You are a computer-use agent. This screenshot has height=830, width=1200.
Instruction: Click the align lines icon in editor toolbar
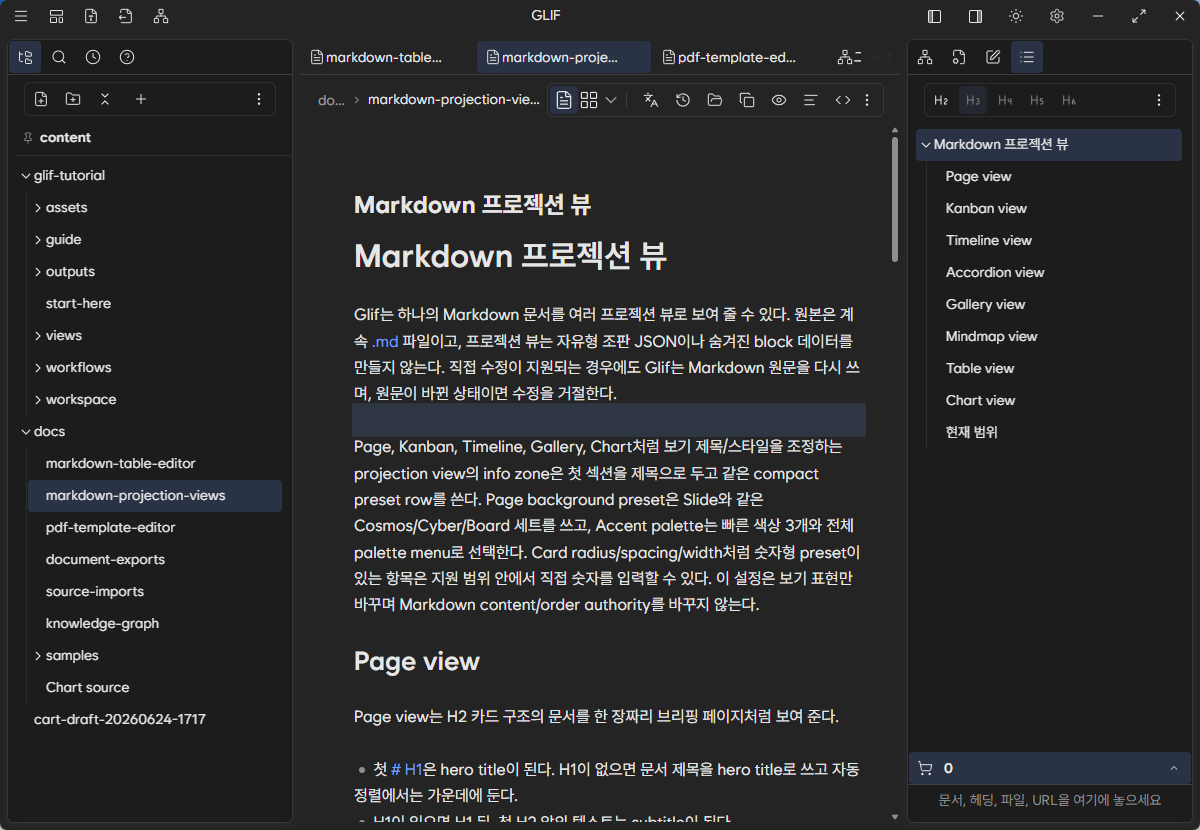(x=811, y=100)
